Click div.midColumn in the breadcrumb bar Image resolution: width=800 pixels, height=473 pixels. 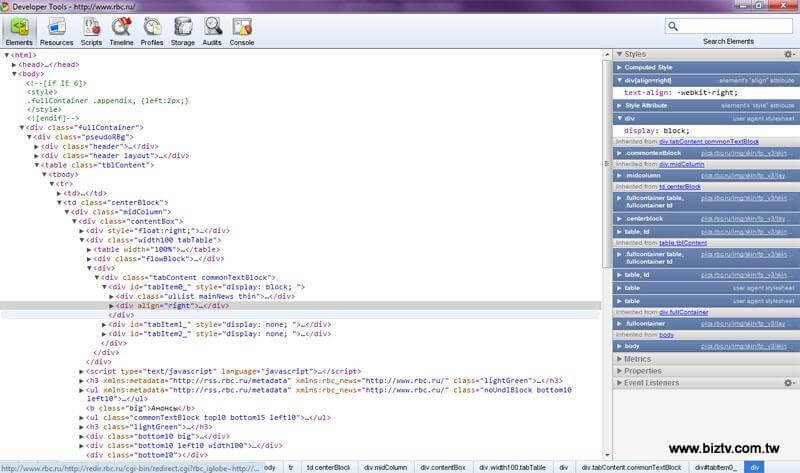click(x=385, y=467)
